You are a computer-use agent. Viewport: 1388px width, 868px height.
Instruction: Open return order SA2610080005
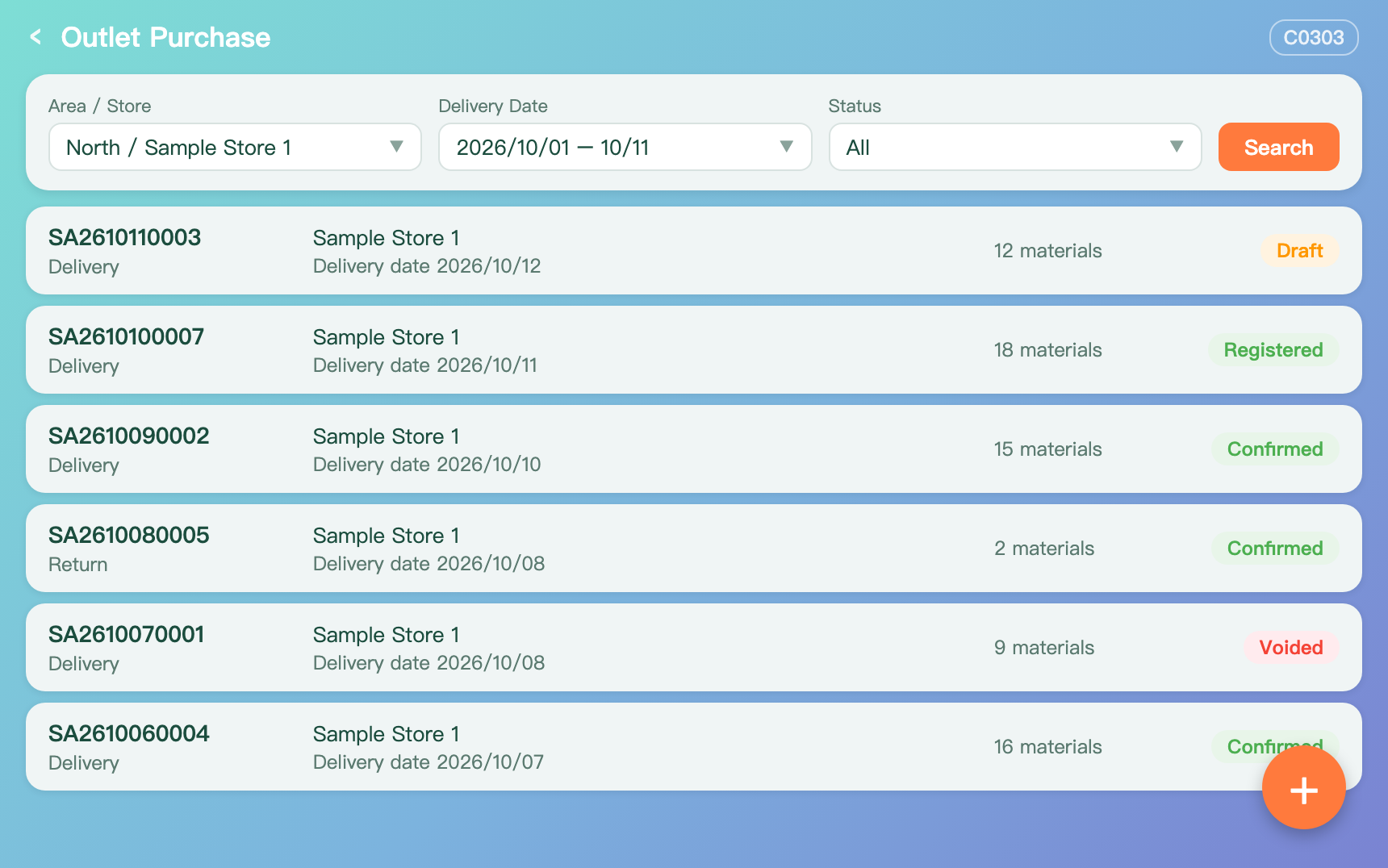(694, 549)
